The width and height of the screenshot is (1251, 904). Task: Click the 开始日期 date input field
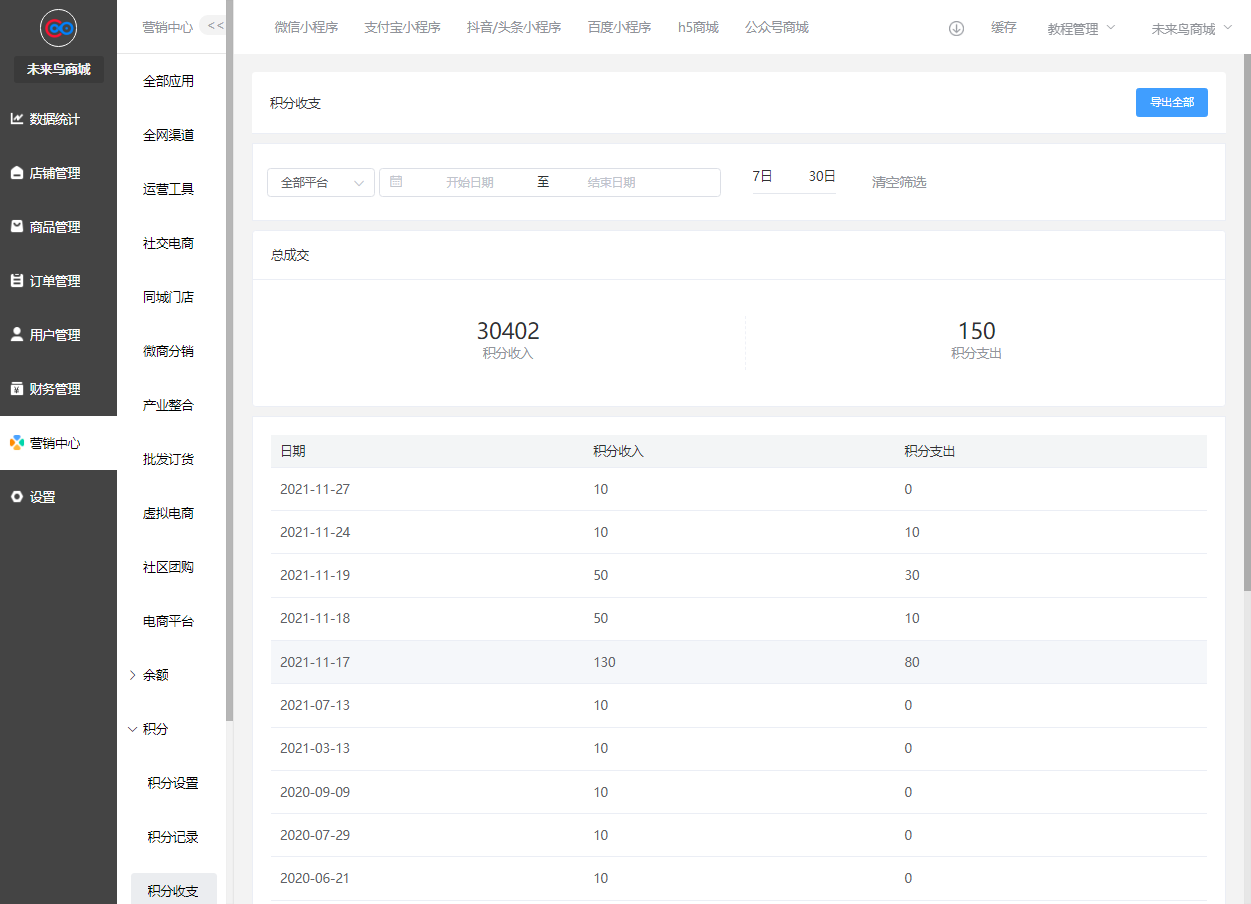(x=469, y=183)
